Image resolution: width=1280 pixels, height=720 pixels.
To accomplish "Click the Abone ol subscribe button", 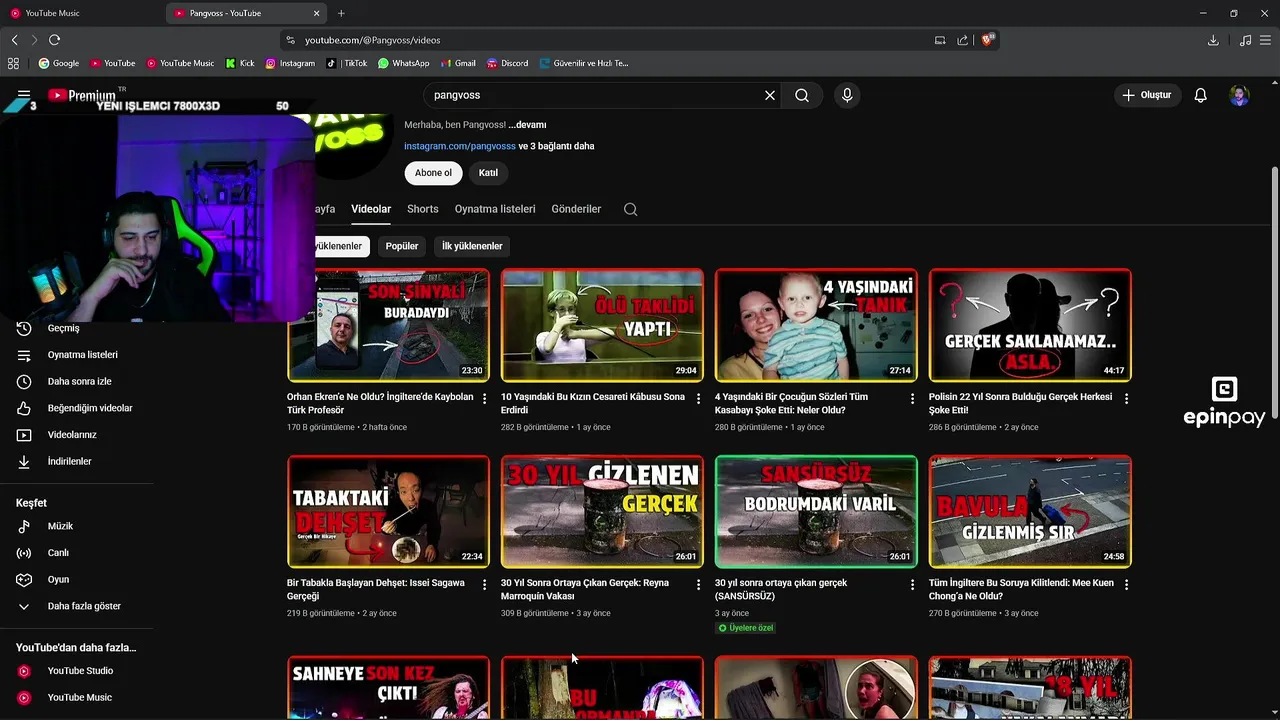I will (x=433, y=173).
